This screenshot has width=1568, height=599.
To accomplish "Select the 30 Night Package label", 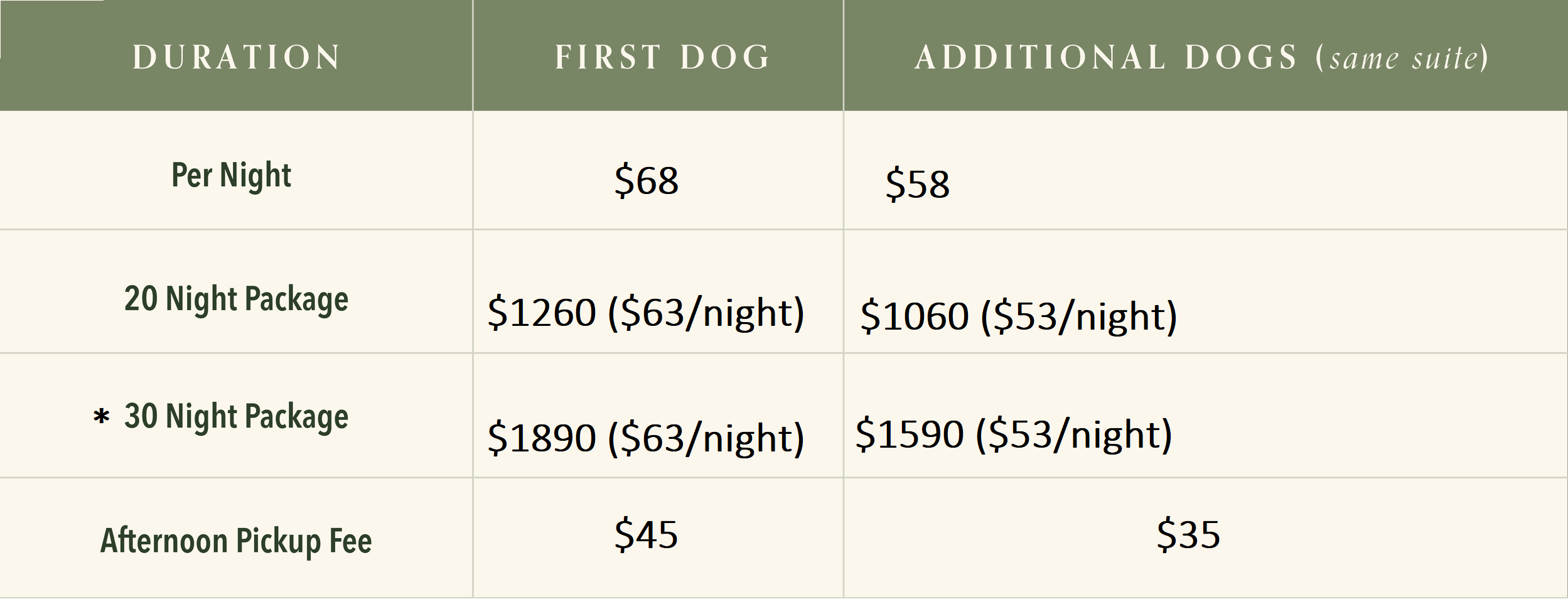I will [236, 416].
